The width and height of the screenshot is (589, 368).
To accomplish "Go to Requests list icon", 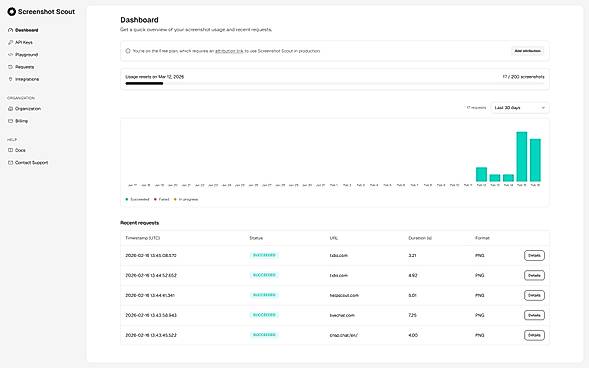I will 11,67.
